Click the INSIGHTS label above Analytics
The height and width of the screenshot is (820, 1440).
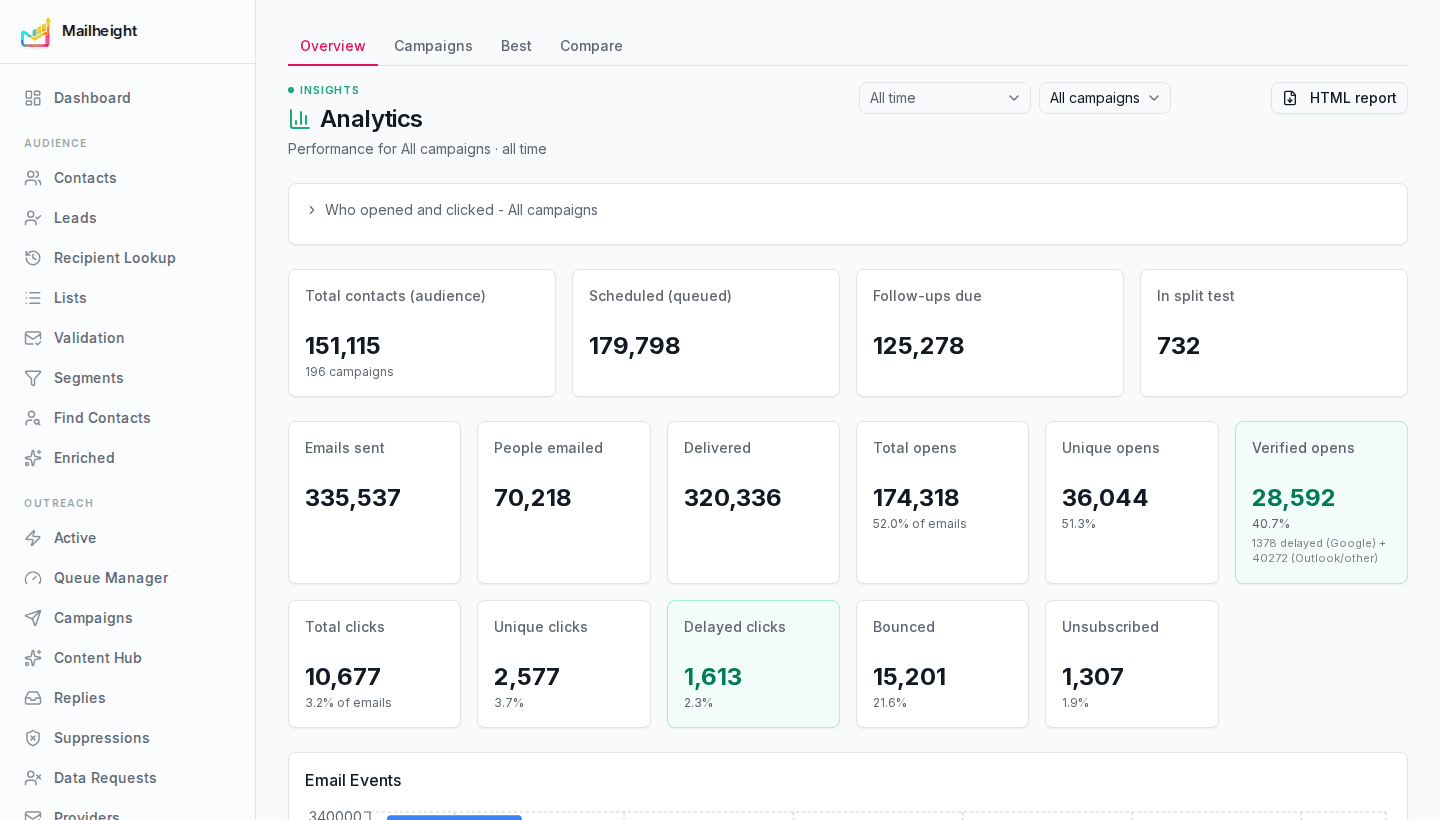pos(329,90)
